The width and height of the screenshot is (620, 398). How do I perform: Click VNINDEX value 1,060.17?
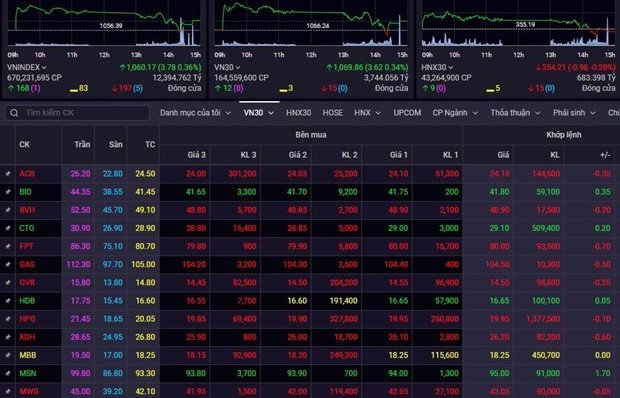pyautogui.click(x=142, y=68)
